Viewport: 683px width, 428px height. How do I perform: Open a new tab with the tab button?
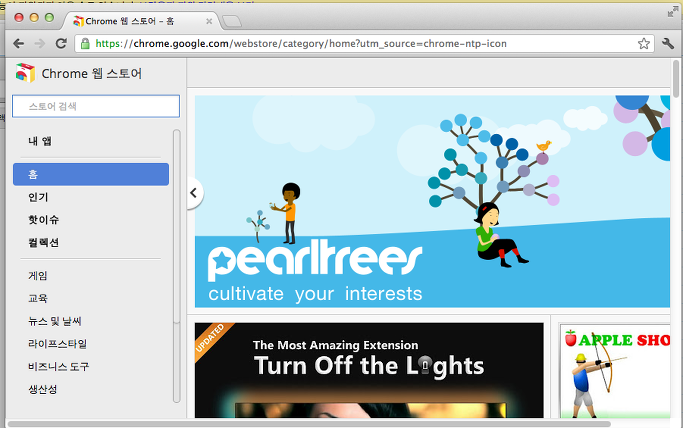231,21
